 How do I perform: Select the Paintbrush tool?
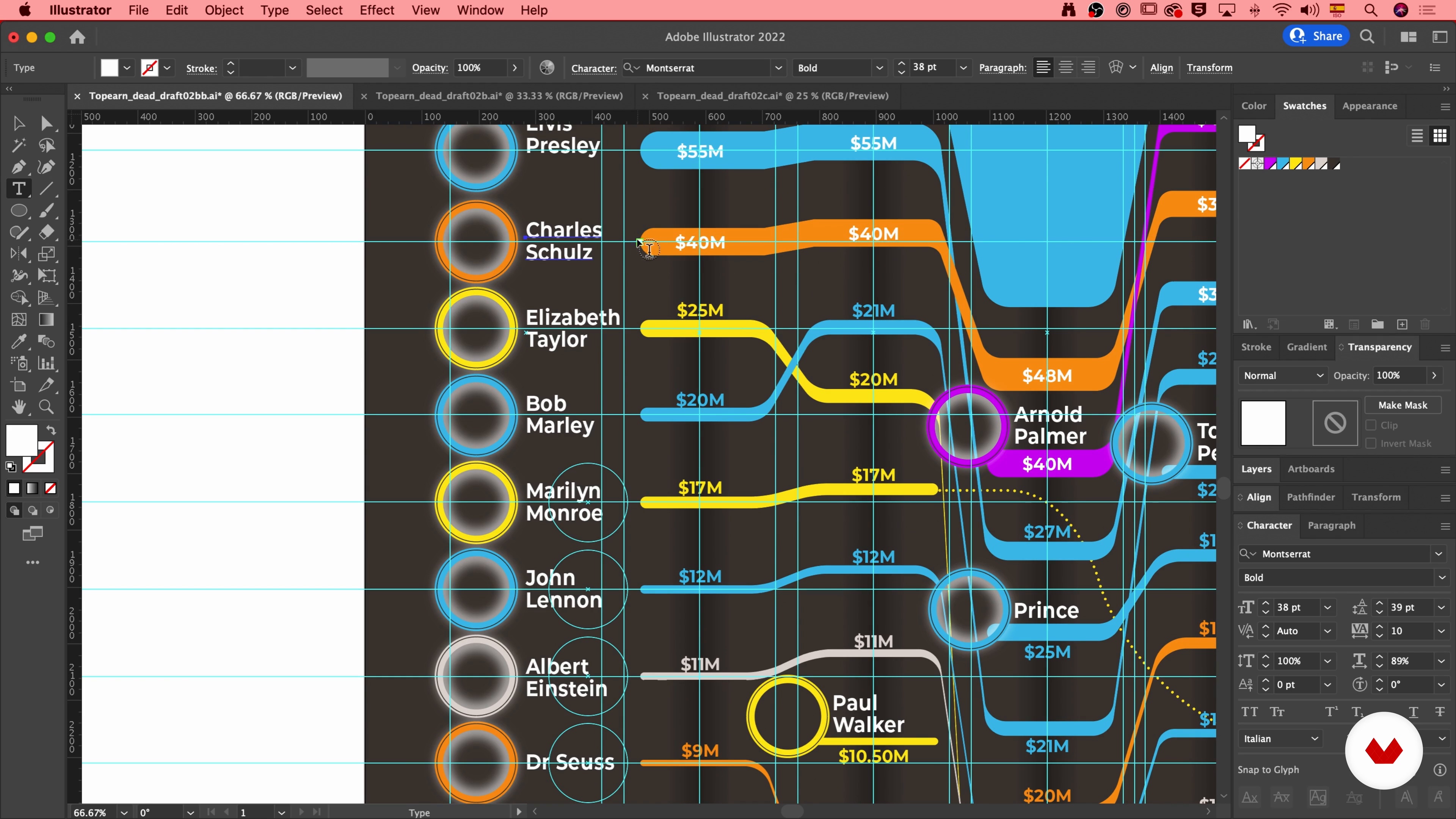[x=47, y=211]
